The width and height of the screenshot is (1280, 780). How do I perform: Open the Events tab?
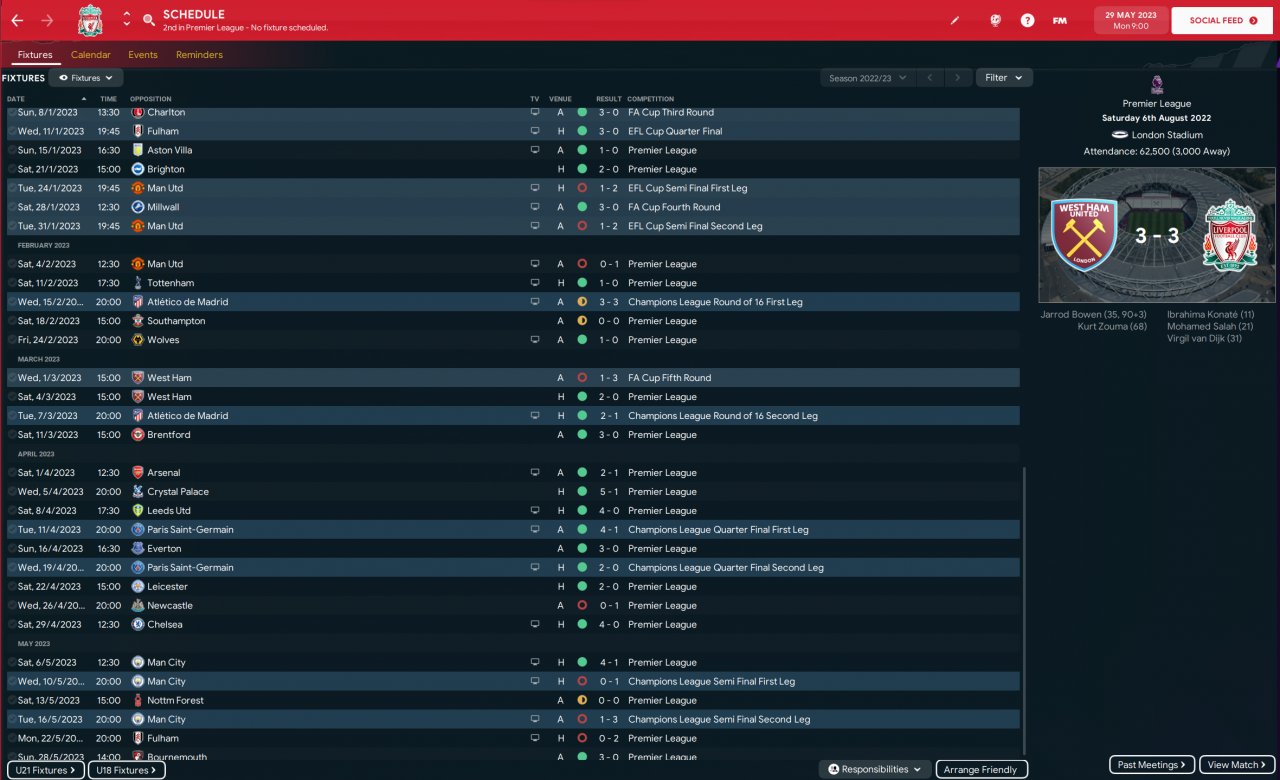click(x=143, y=55)
